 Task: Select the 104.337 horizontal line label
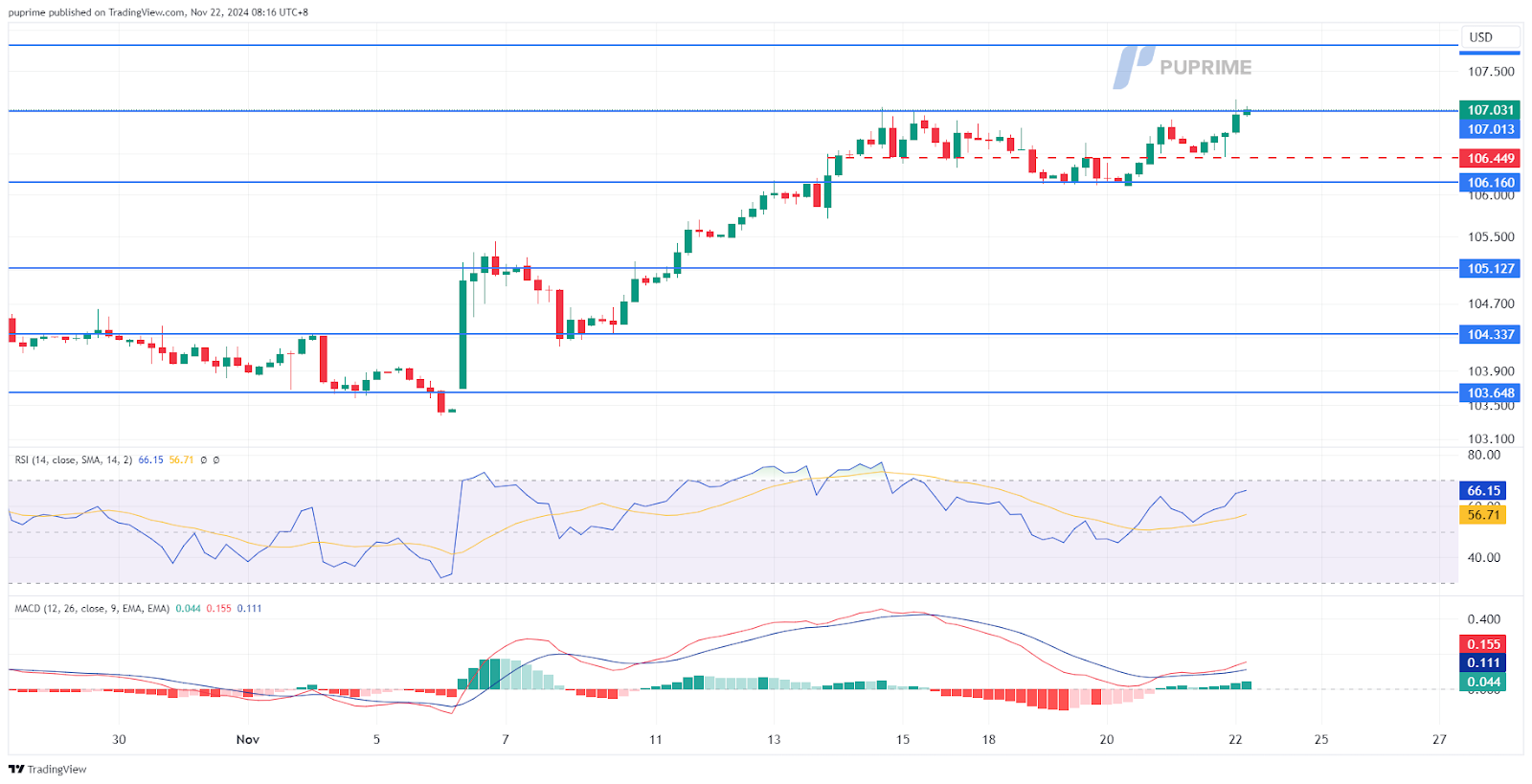(1490, 334)
